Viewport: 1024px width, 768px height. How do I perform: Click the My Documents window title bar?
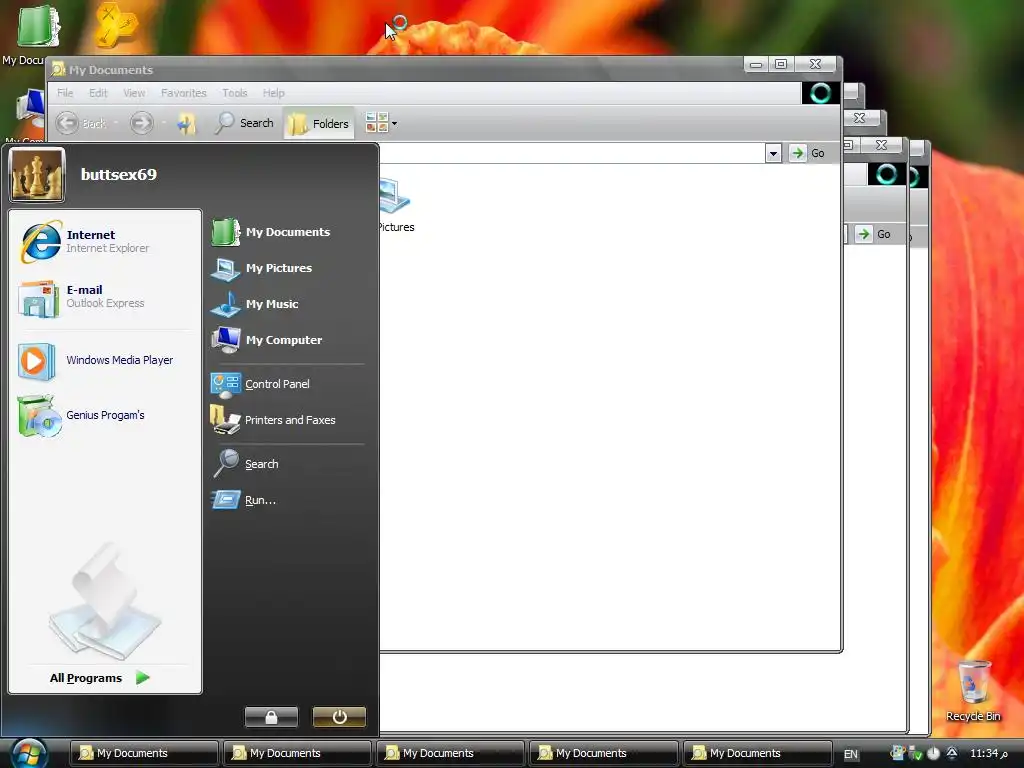tap(398, 69)
